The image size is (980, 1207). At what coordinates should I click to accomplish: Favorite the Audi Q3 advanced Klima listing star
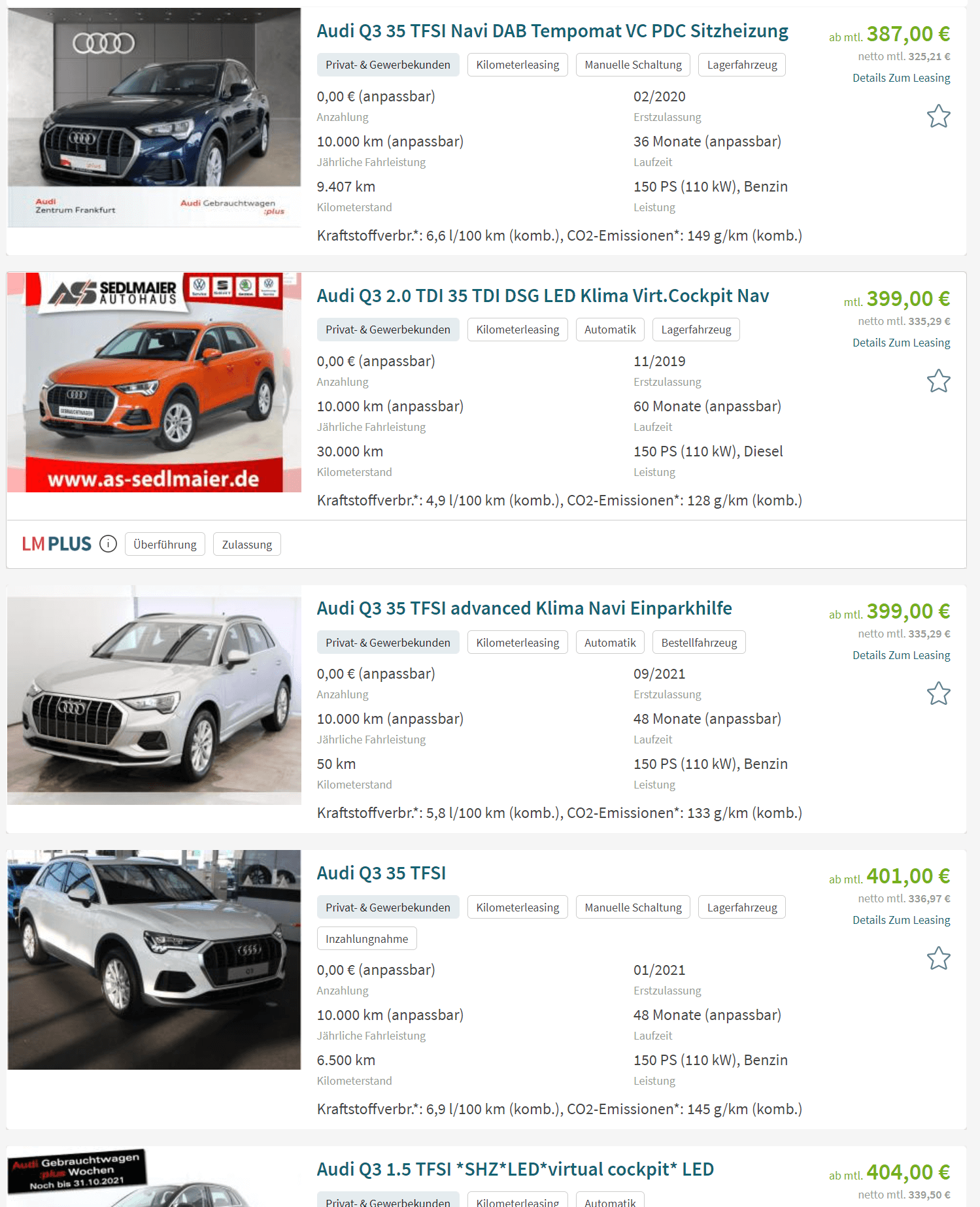tap(938, 694)
